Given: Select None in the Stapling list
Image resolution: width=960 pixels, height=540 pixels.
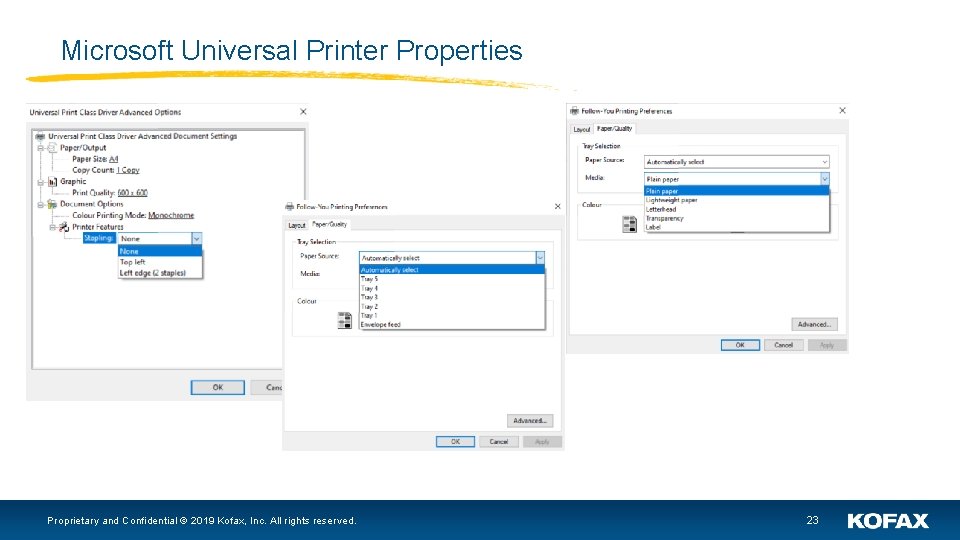Looking at the screenshot, I should click(160, 251).
